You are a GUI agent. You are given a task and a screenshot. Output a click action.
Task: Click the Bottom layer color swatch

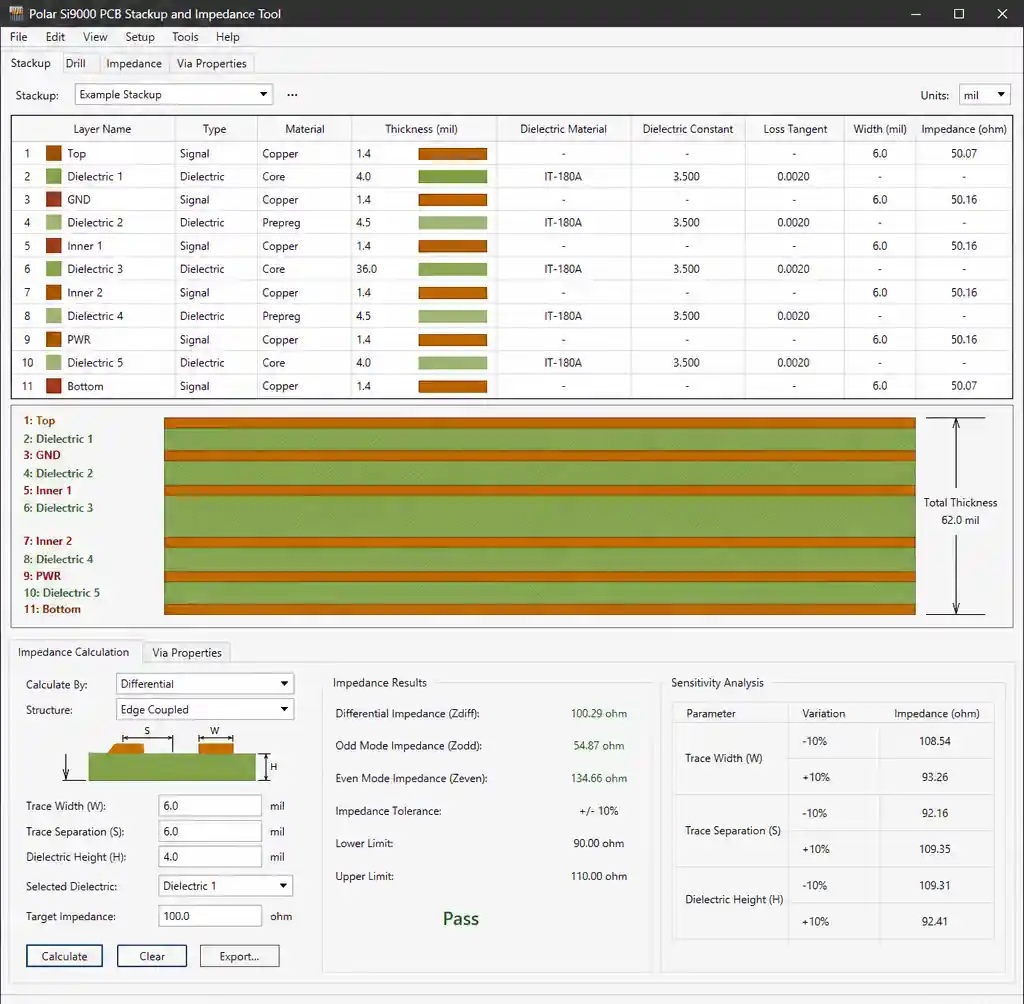54,386
